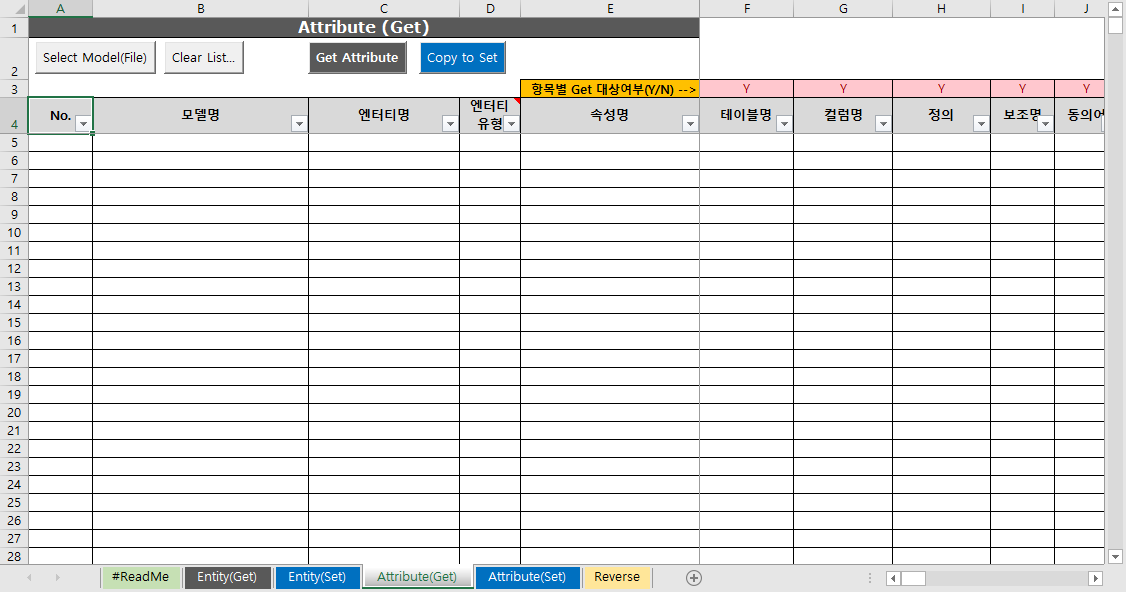
Task: Click the Get Attribute button
Action: 357,57
